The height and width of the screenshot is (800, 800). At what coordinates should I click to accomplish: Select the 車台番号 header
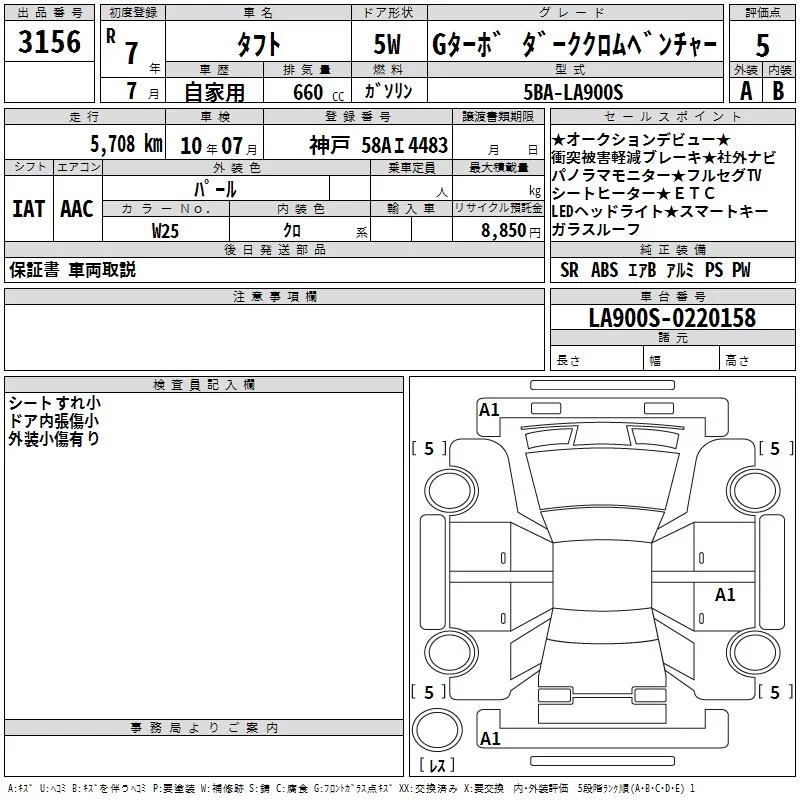(x=673, y=296)
